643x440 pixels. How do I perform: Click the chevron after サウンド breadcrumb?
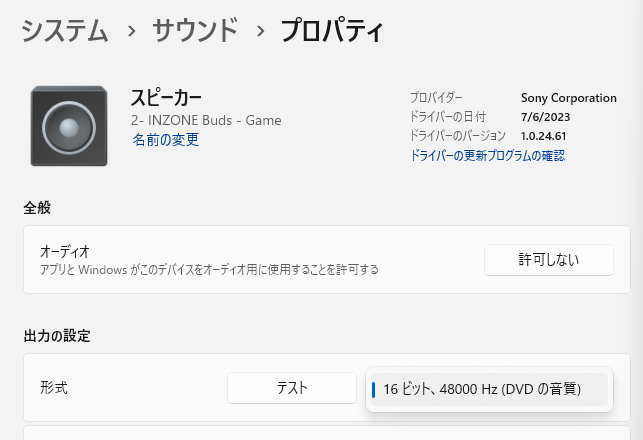260,31
